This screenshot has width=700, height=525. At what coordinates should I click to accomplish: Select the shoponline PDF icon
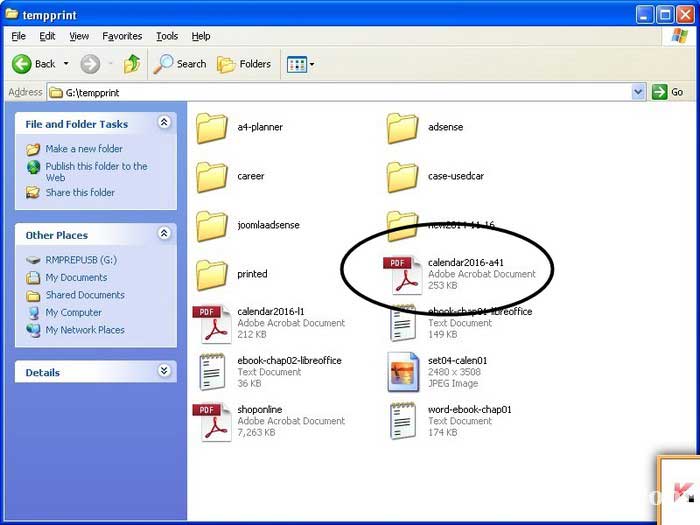(x=212, y=422)
